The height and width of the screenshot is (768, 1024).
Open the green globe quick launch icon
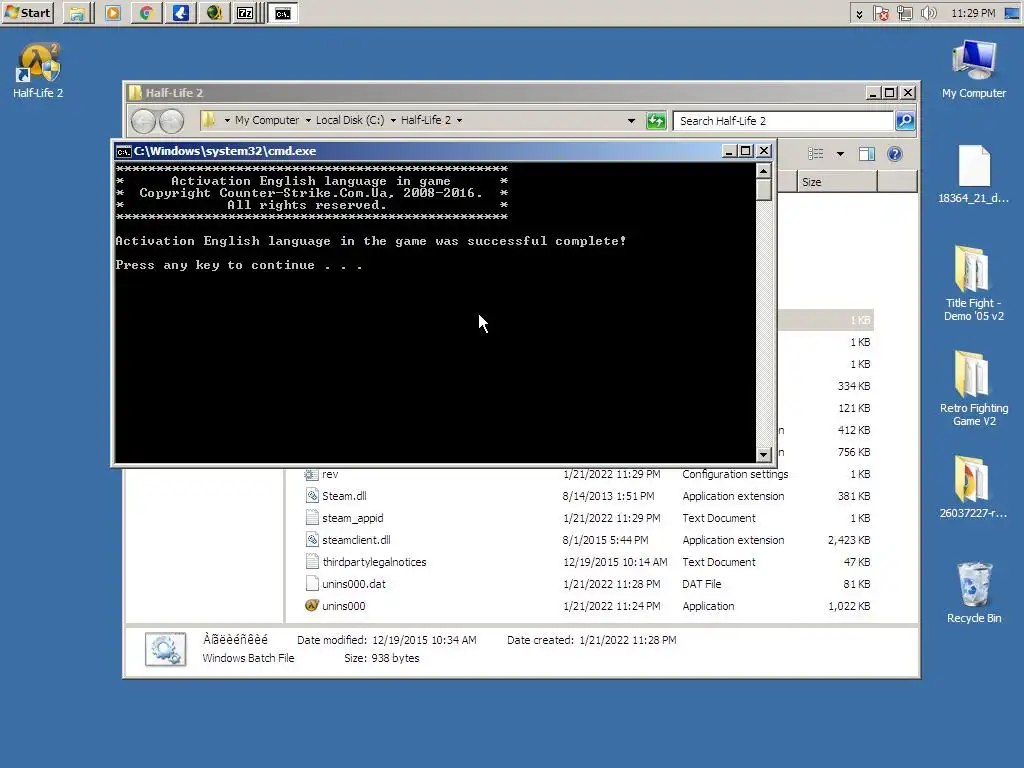[214, 13]
